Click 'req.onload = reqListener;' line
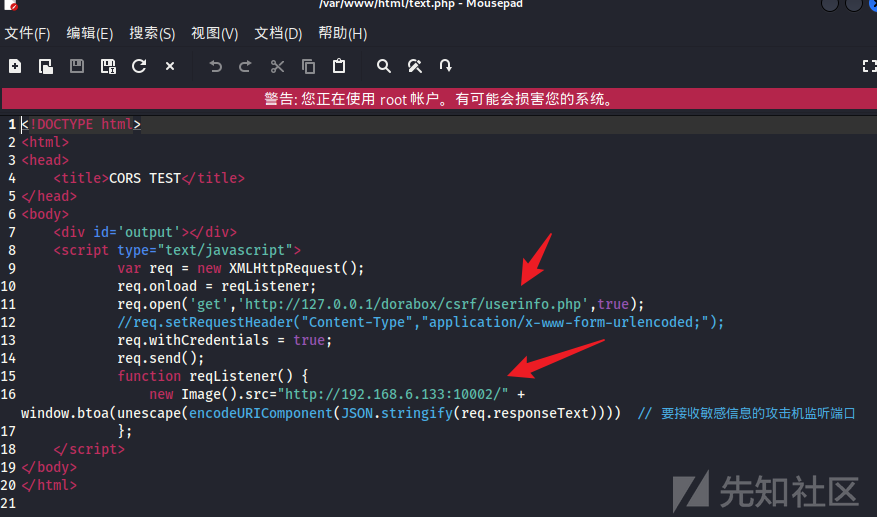The width and height of the screenshot is (877, 517). pyautogui.click(x=216, y=286)
